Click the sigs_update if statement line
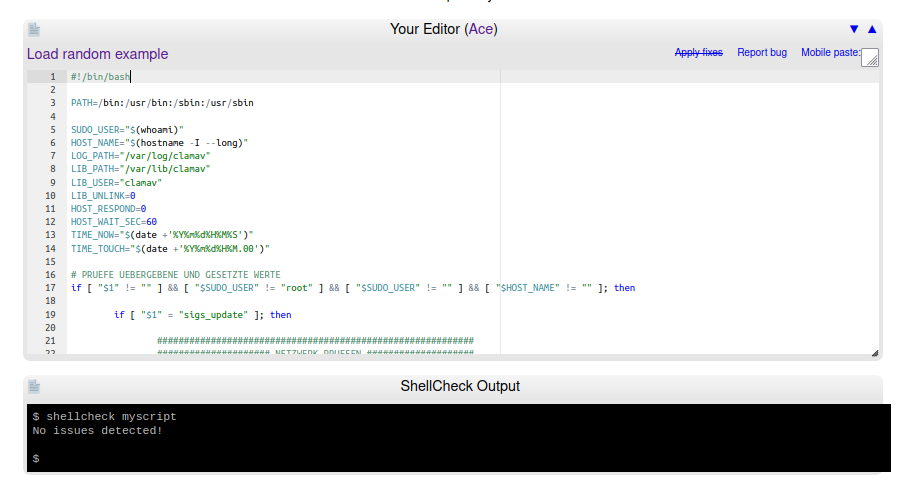Screen dimensions: 917x504 (203, 315)
